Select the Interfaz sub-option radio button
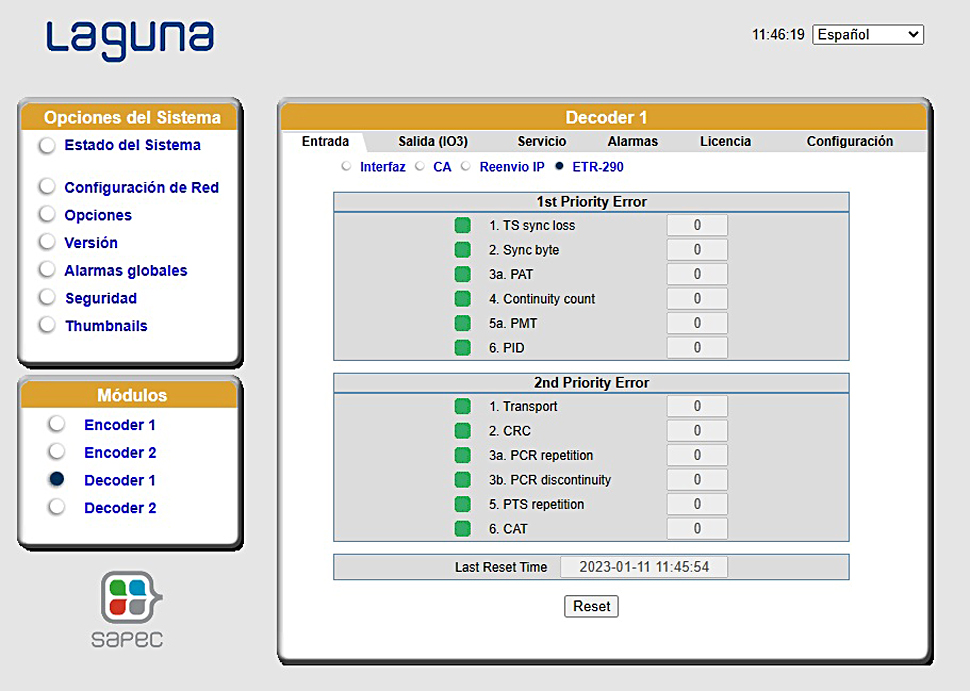Image resolution: width=970 pixels, height=691 pixels. tap(346, 166)
